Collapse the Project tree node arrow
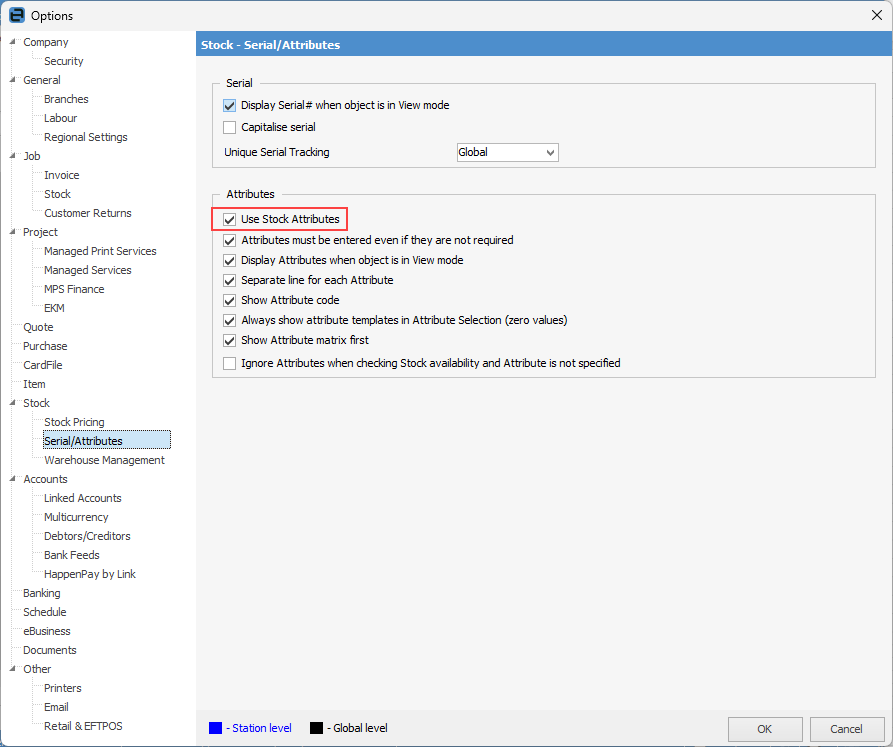Image resolution: width=893 pixels, height=747 pixels. 12,232
